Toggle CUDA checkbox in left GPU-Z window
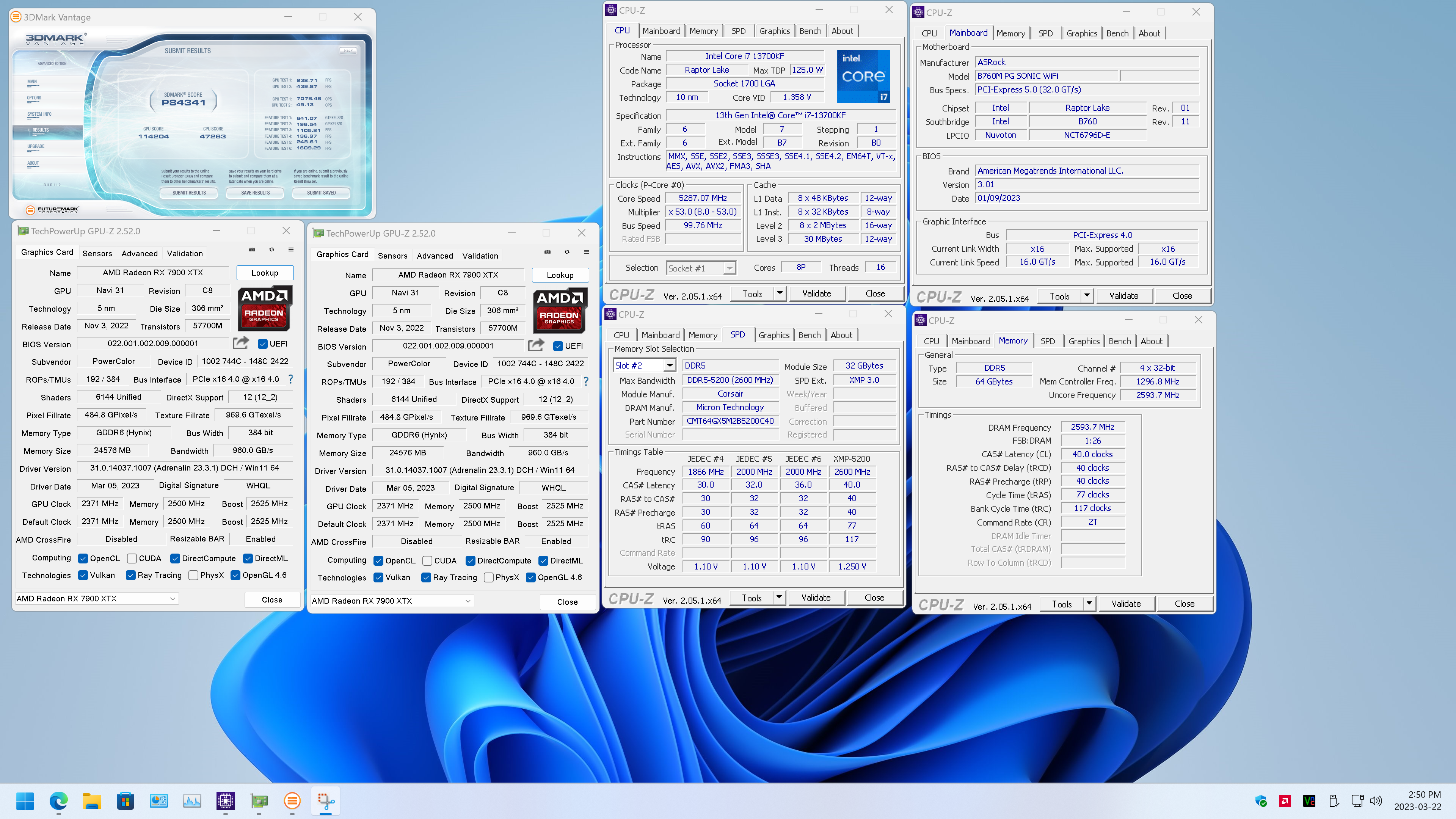1456x819 pixels. pyautogui.click(x=132, y=559)
